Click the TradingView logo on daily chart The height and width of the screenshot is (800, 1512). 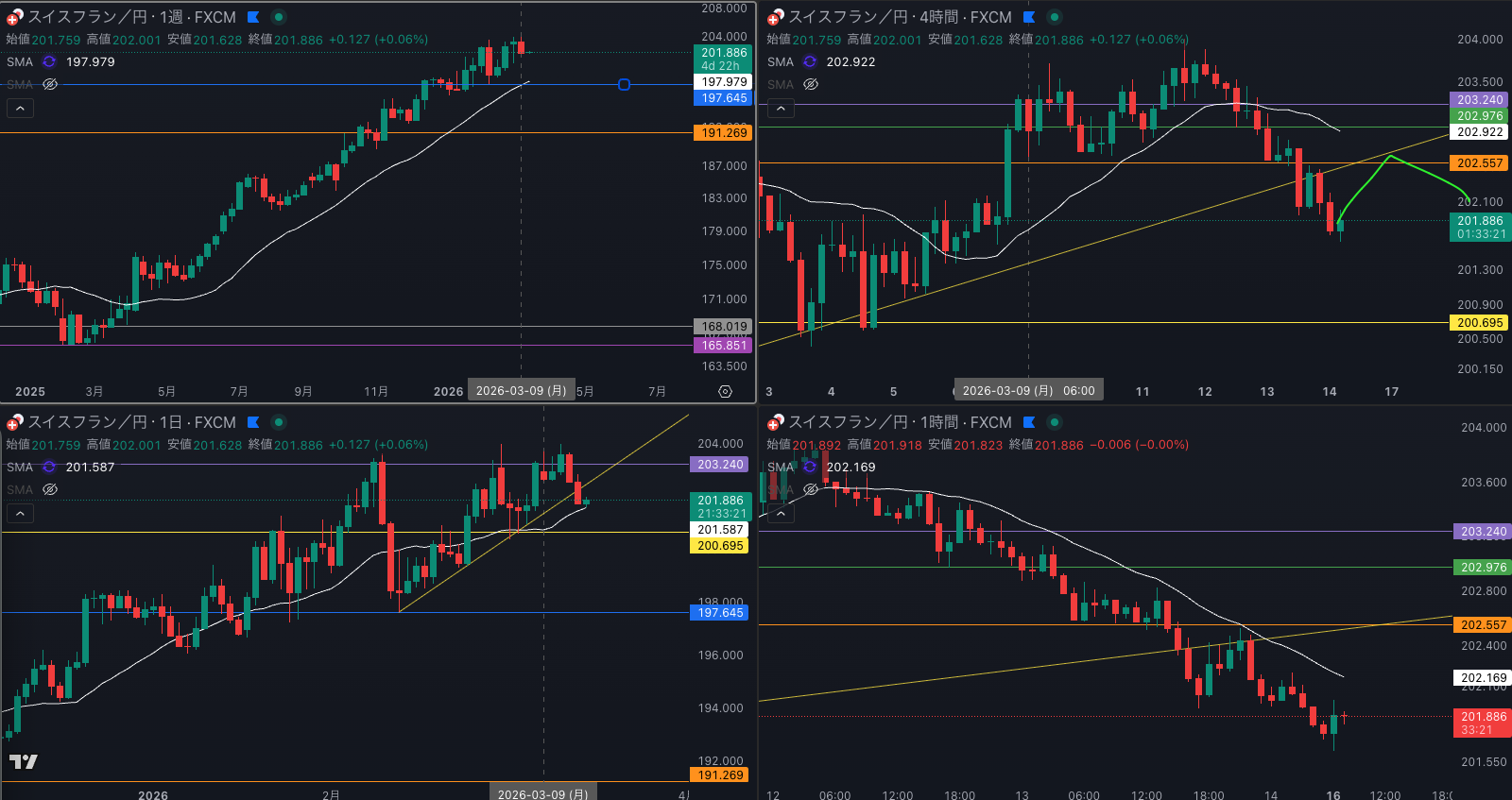(24, 761)
